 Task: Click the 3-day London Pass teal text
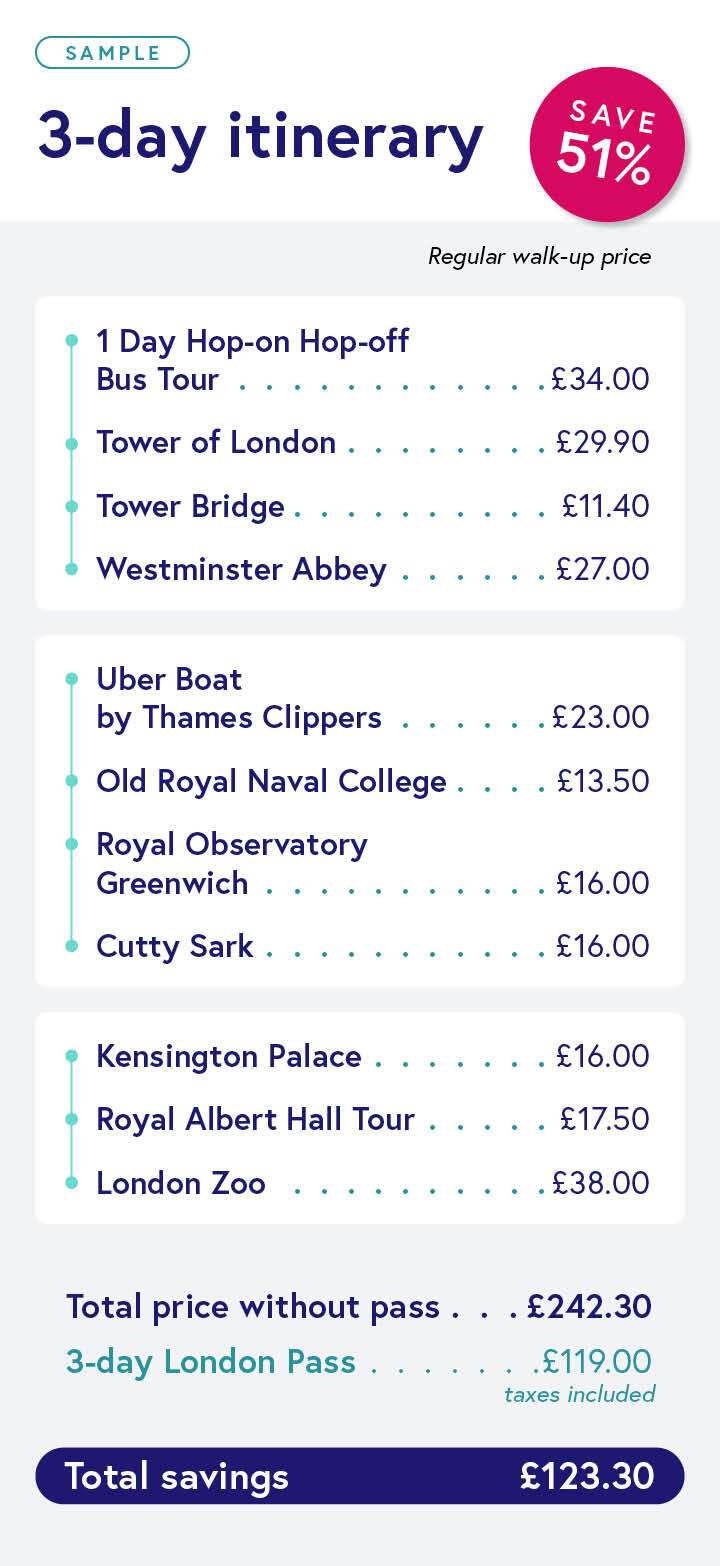[211, 1362]
